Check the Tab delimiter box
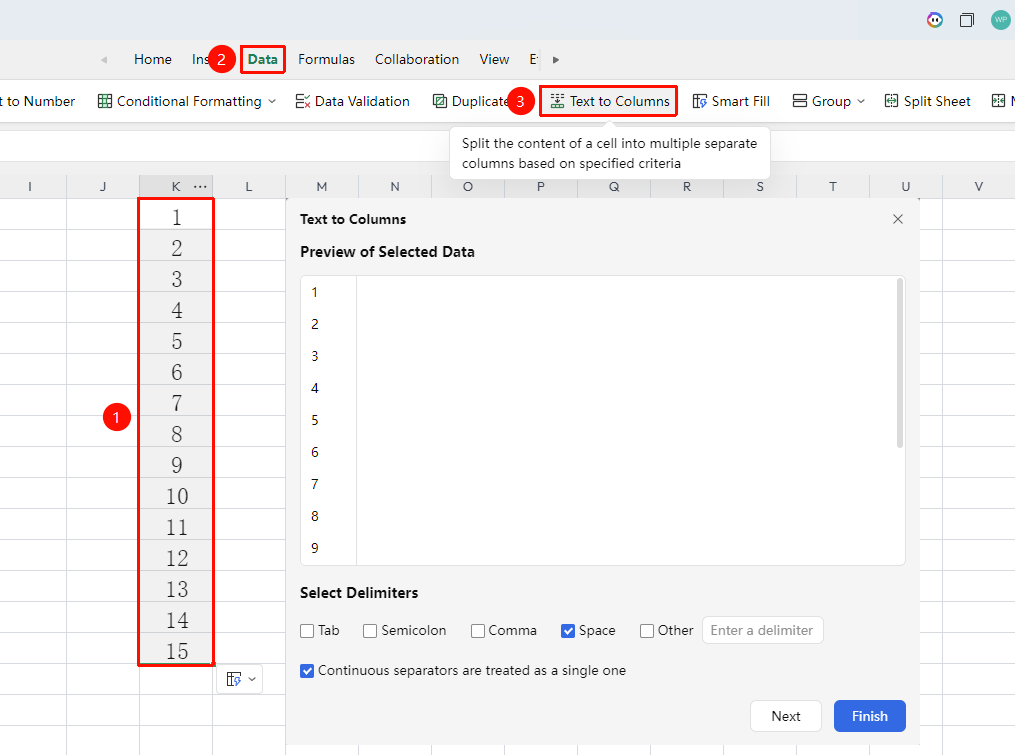This screenshot has height=755, width=1015. point(307,631)
